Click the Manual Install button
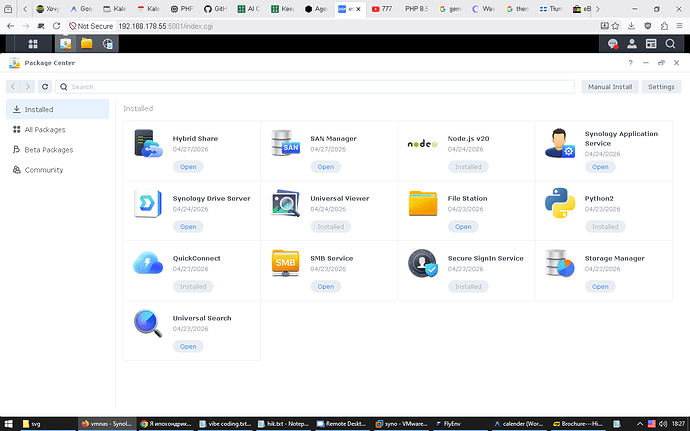Viewport: 690px width, 431px height. point(610,87)
